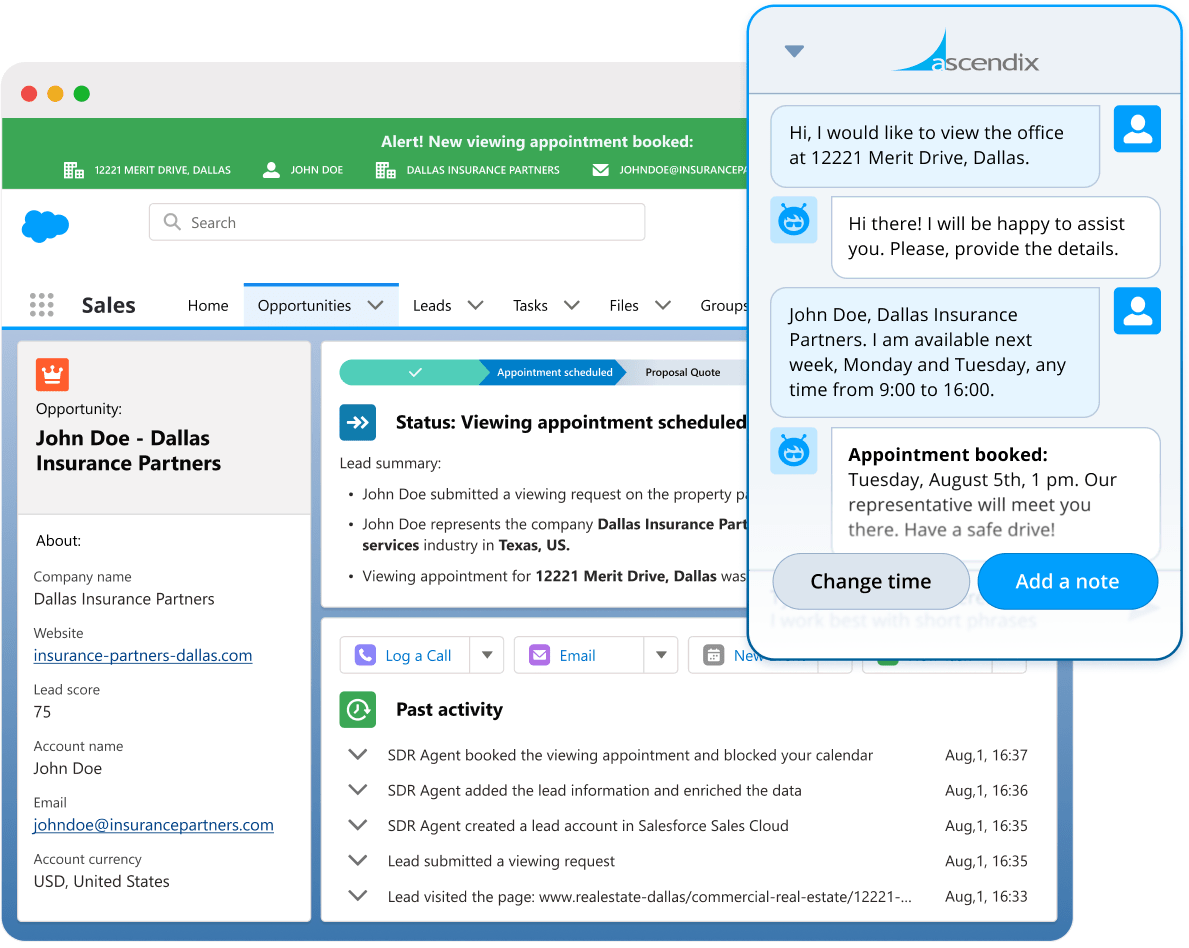Viewport: 1189px width, 948px height.
Task: Open the Tasks tab
Action: pos(530,305)
